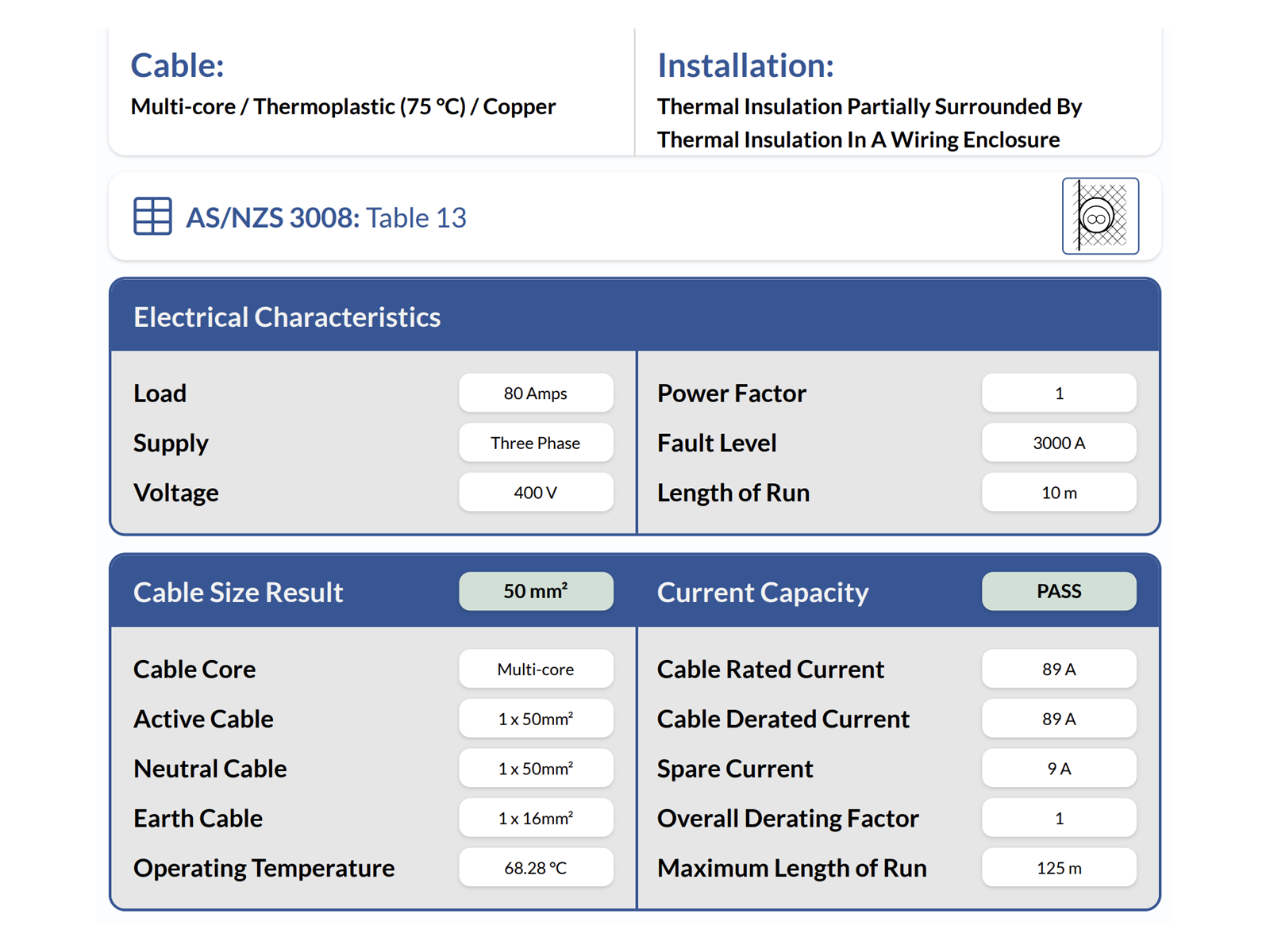Edit the Fault Level value of 3000 A
Image resolution: width=1270 pixels, height=952 pixels.
point(1059,443)
